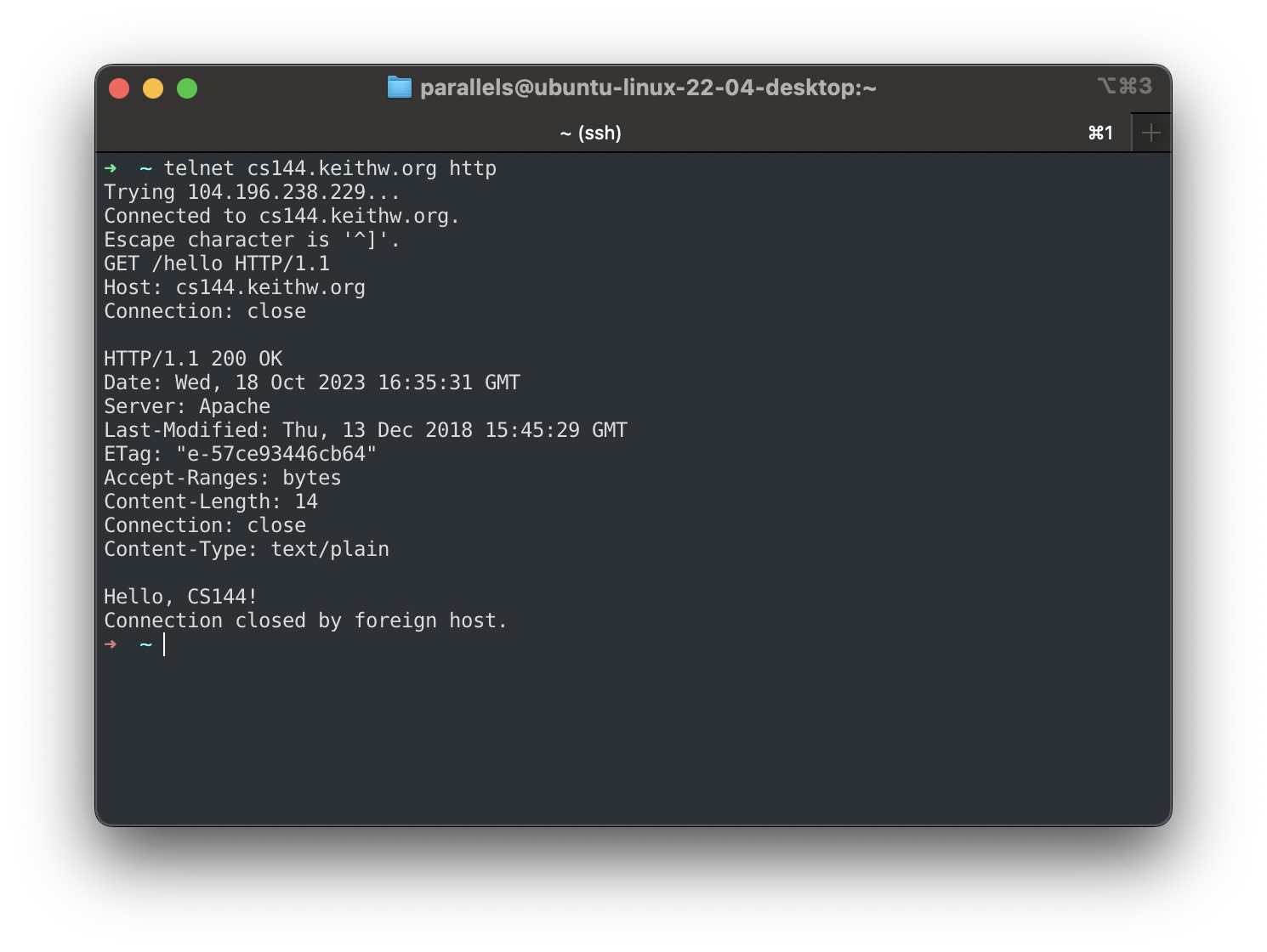Click the terminal cursor on the prompt line
Screen dimensions: 1267x952
click(x=164, y=644)
